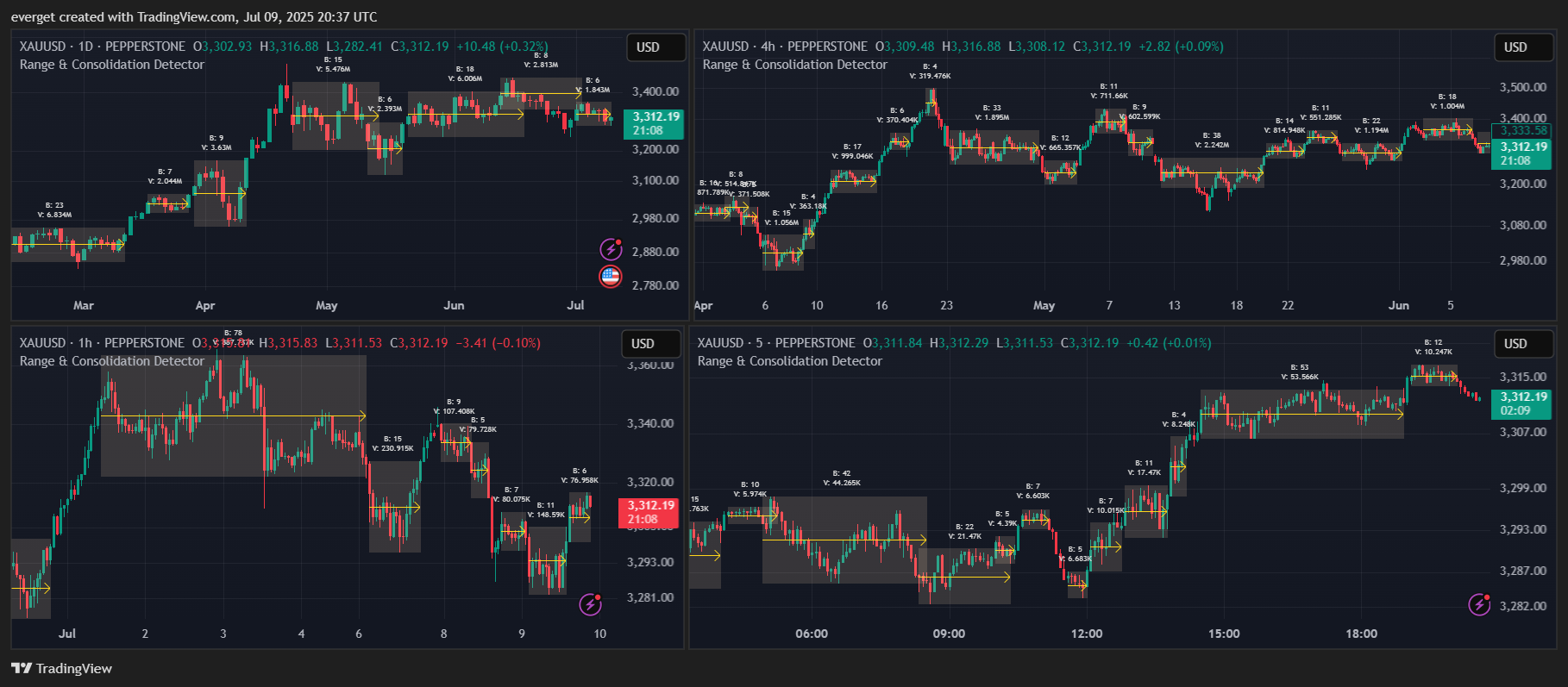The width and height of the screenshot is (1568, 687).
Task: Click the 3,312.19 02:09 price label on the 5-minute chart
Action: tap(1521, 403)
